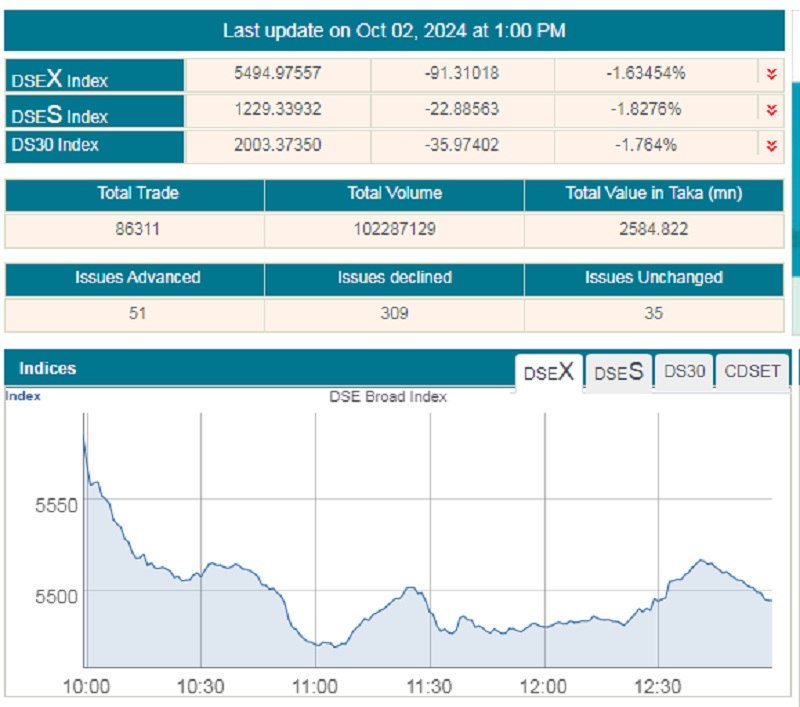Click the chart line peak after 12:30
800x707 pixels.
(702, 560)
